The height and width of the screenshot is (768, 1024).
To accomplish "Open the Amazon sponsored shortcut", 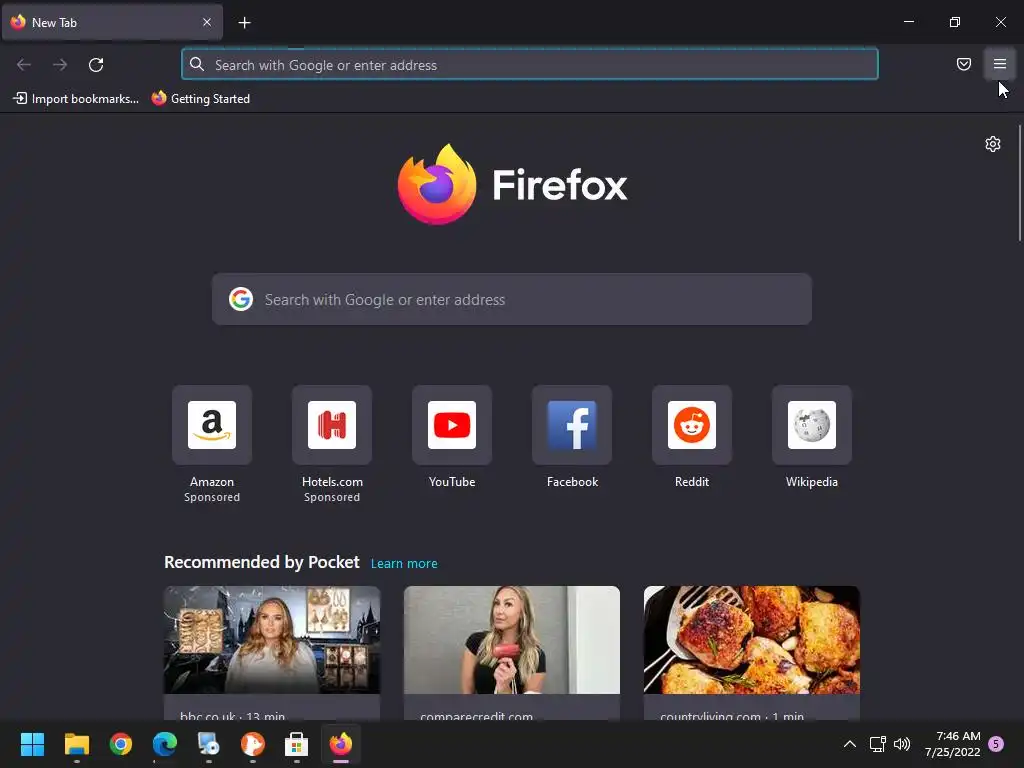I will pos(212,425).
